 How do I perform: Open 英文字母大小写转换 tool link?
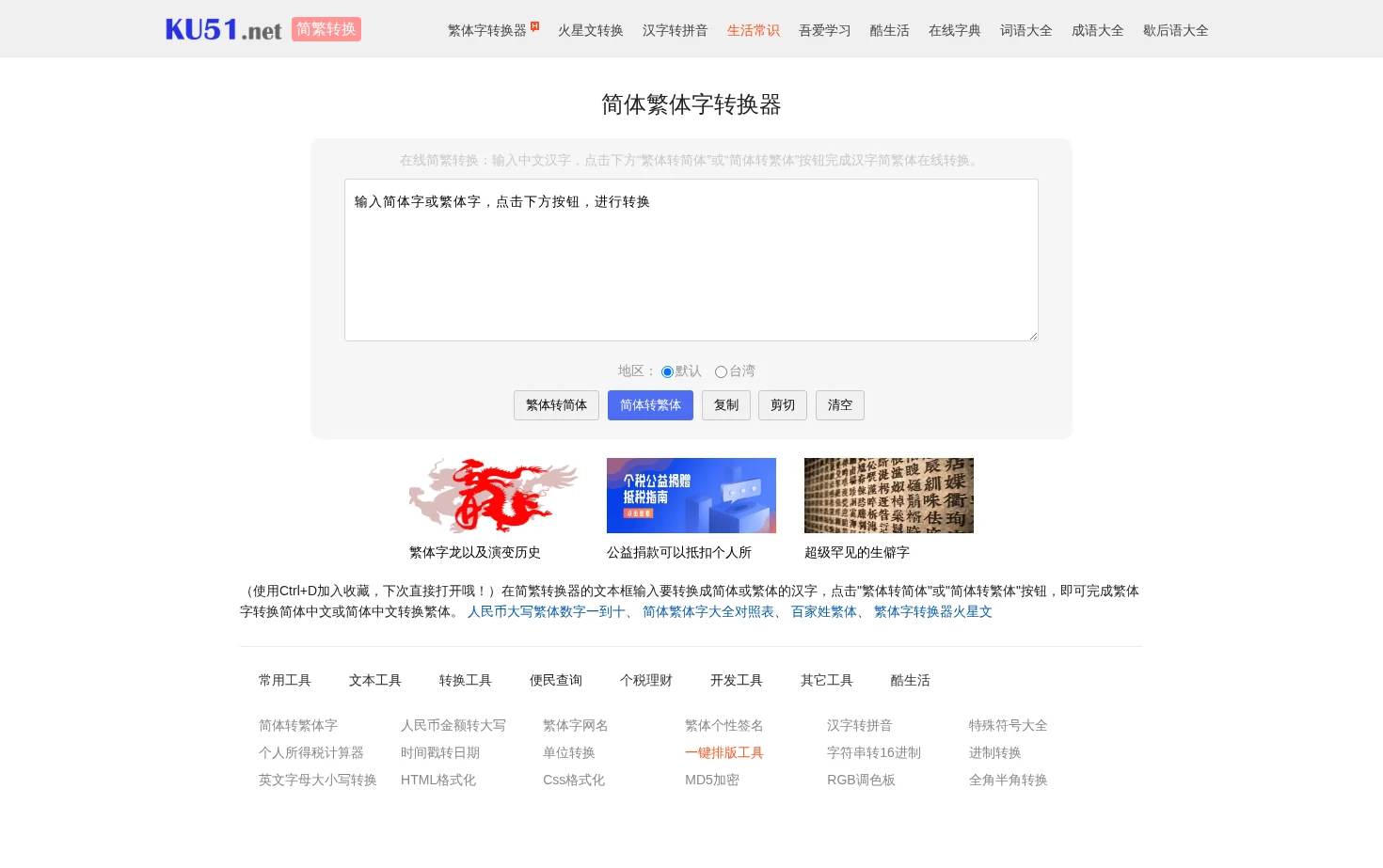tap(318, 780)
